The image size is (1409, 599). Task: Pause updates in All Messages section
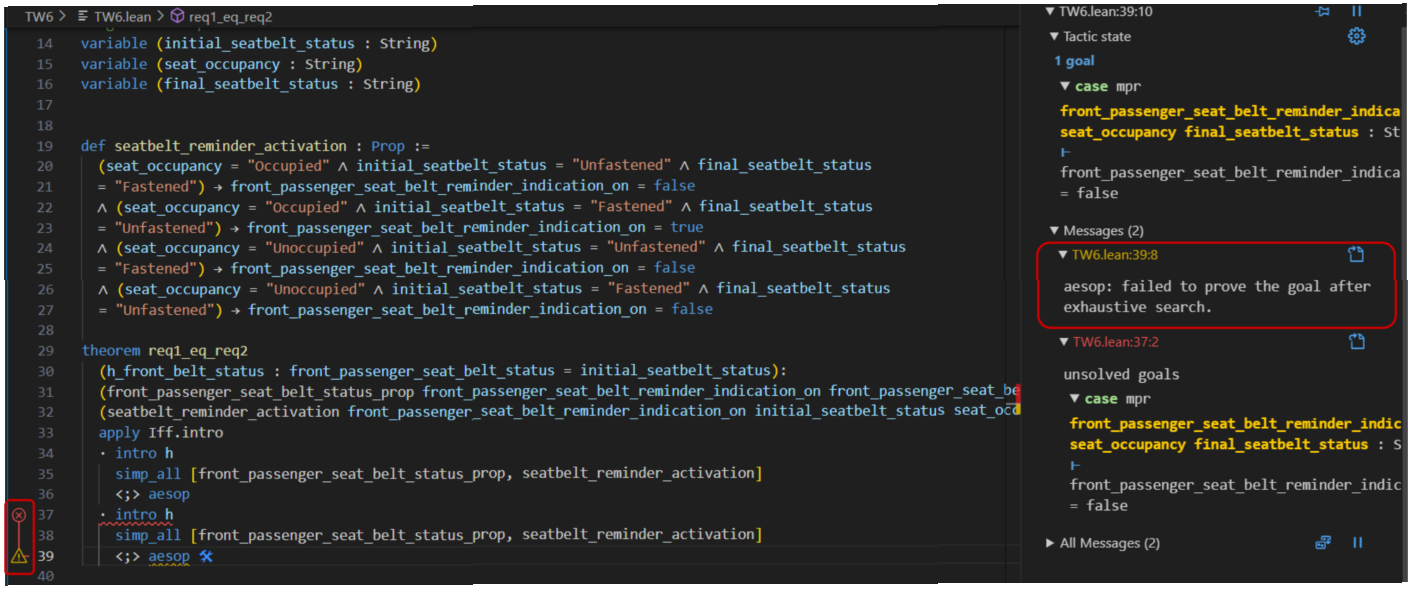(x=1357, y=543)
